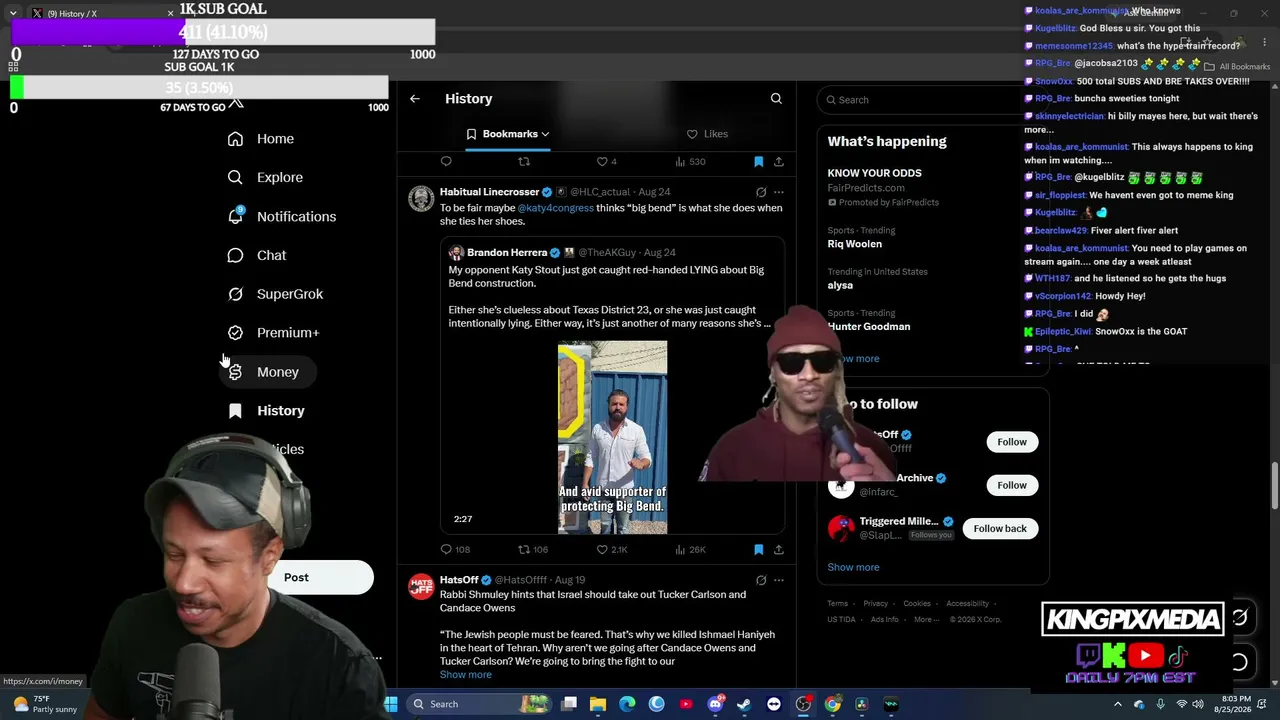Open the All Bookmarks folder in browser
This screenshot has height=720, width=1280.
click(1239, 67)
